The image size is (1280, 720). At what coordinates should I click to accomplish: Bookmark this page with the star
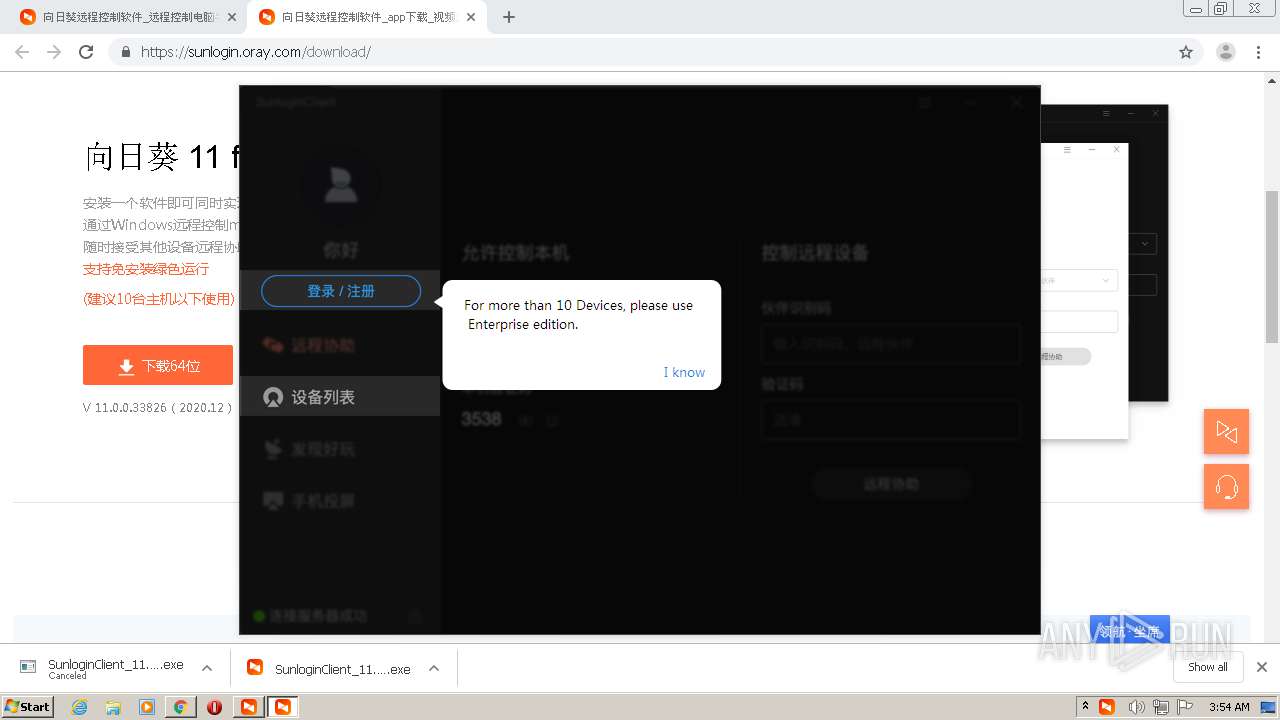pyautogui.click(x=1186, y=52)
